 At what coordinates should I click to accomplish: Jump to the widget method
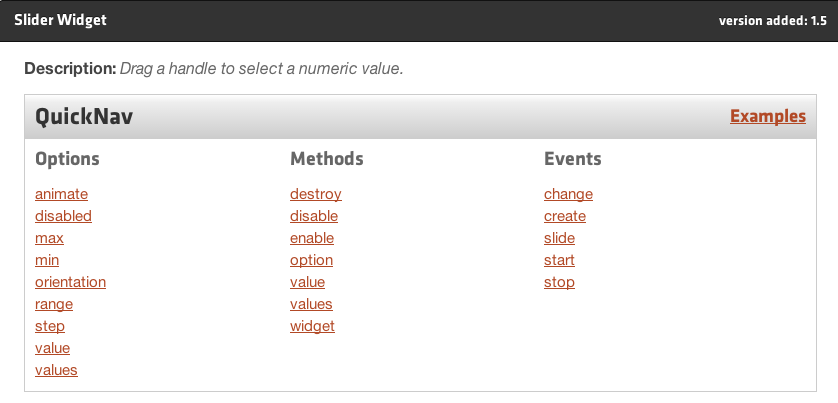pyautogui.click(x=312, y=326)
